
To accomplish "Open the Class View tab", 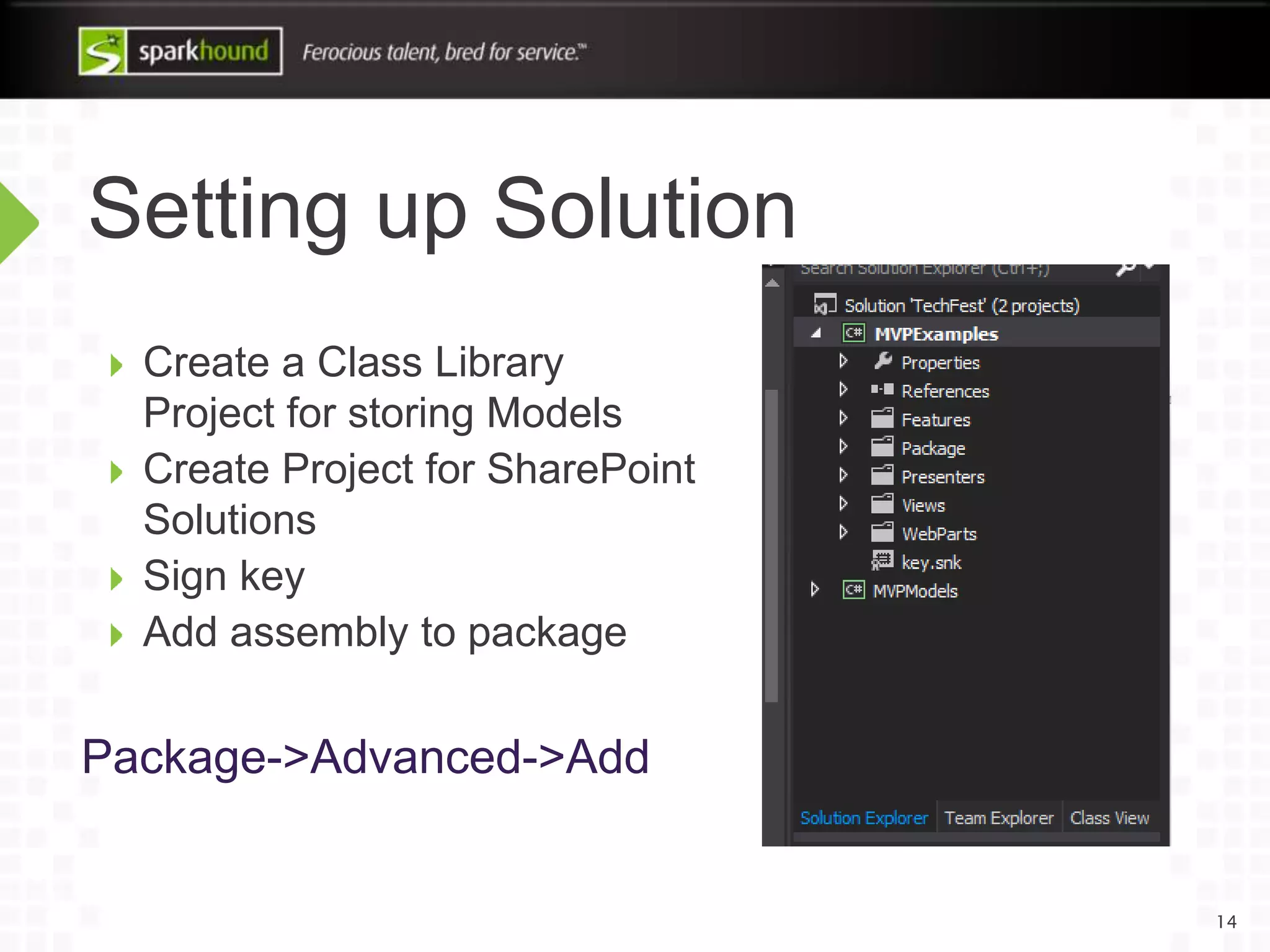I will coord(1109,818).
